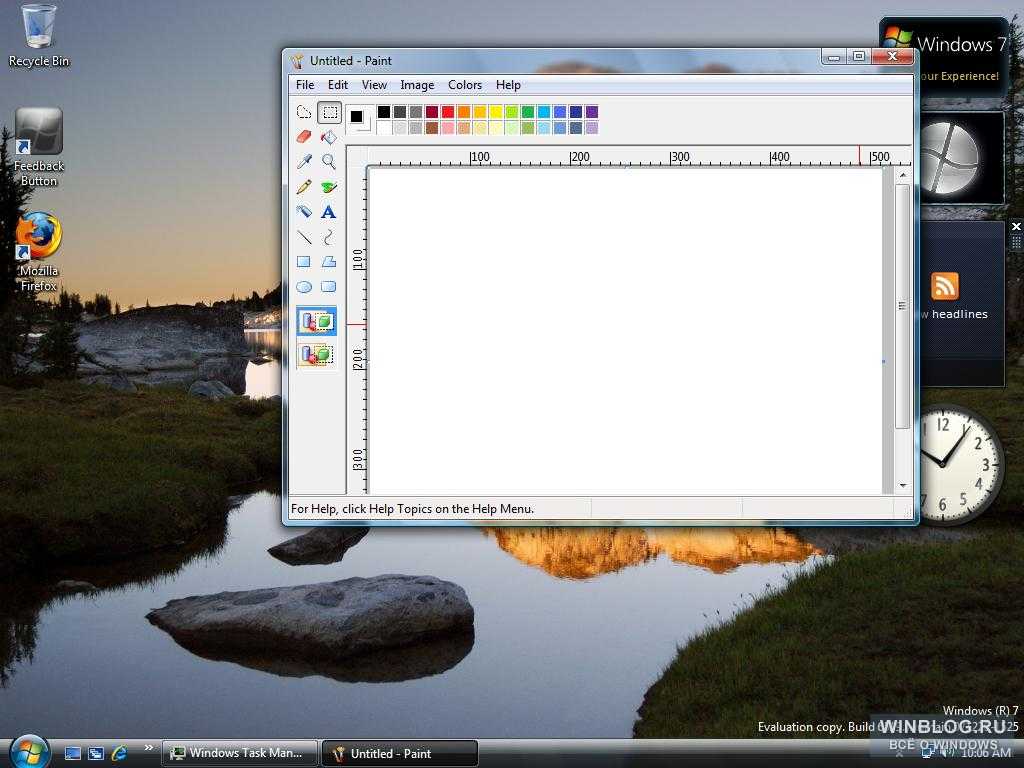Click the Show Desktop quick launch icon

point(73,754)
